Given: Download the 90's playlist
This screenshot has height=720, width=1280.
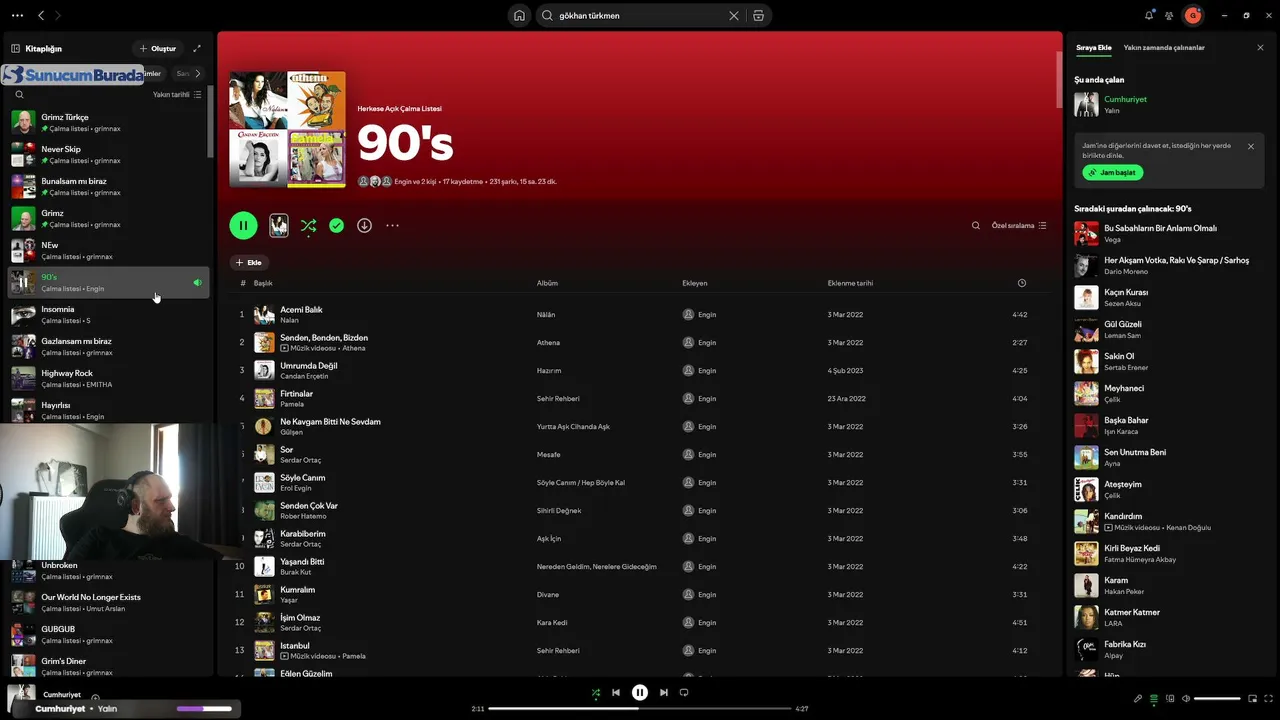Looking at the screenshot, I should tap(364, 225).
